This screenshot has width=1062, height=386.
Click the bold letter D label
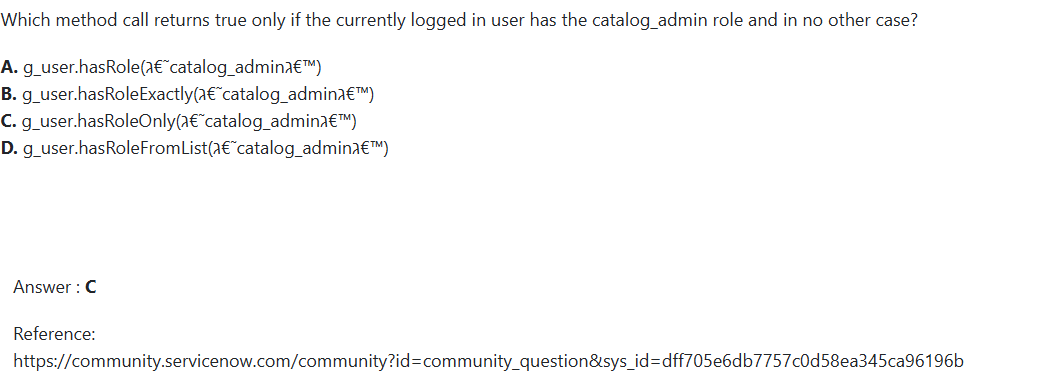(x=9, y=148)
